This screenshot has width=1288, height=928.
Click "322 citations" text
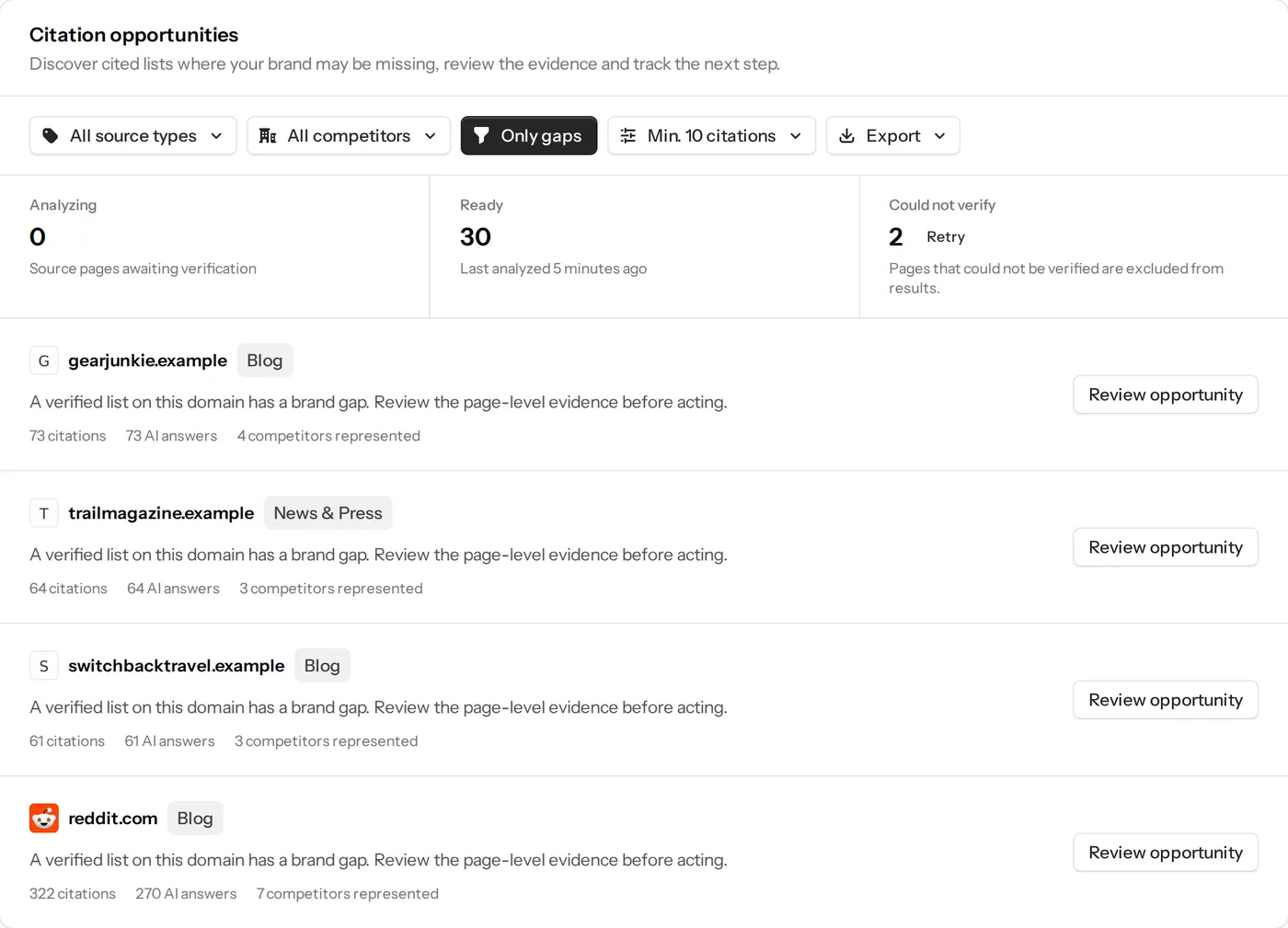[73, 894]
